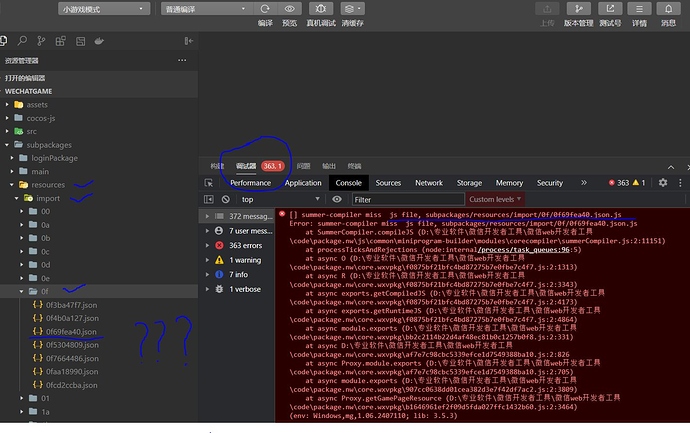Select the 7 info group

point(237,275)
